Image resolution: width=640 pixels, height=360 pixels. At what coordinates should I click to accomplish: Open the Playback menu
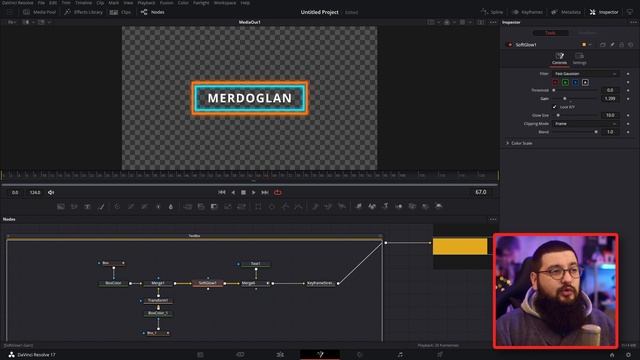click(x=146, y=2)
